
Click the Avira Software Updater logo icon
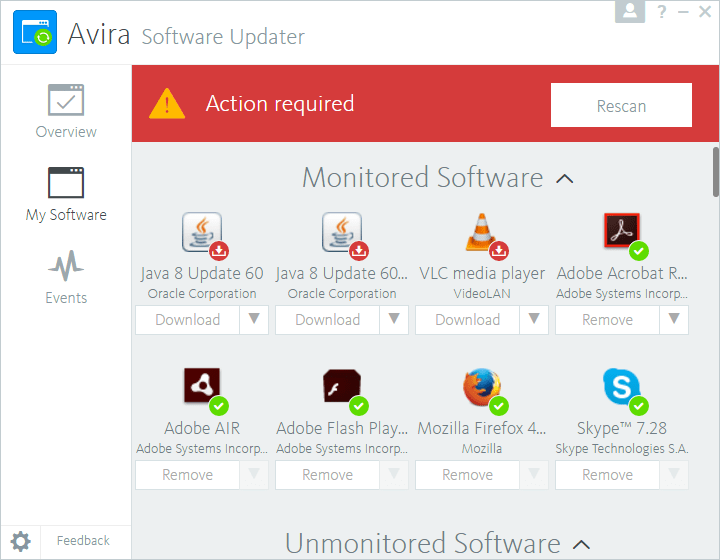point(35,32)
